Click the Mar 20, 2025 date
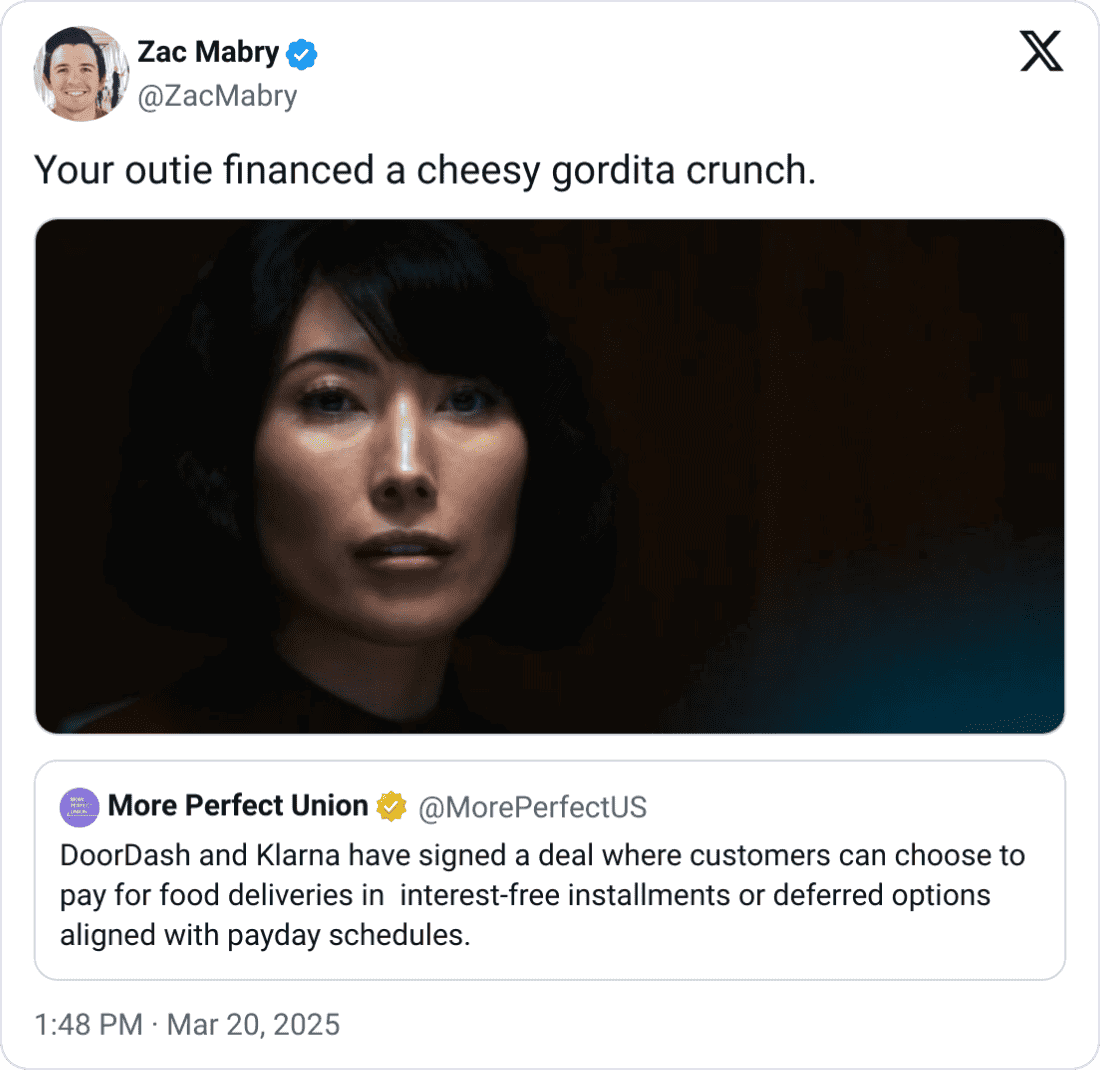The width and height of the screenshot is (1100, 1070). (252, 1024)
